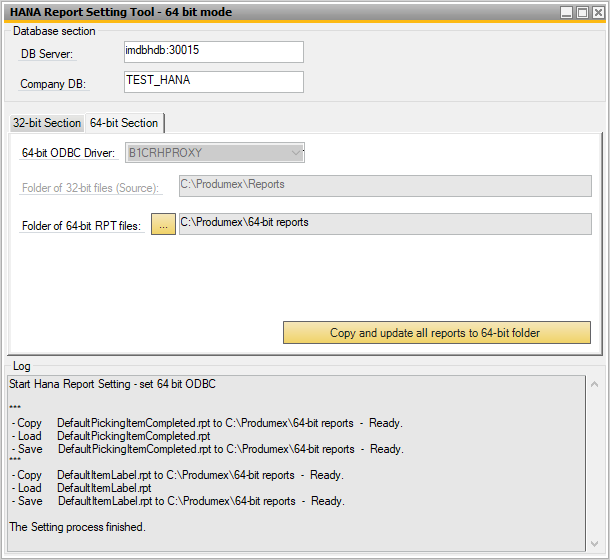
Task: Click the Log scrollbar track
Action: (596, 460)
